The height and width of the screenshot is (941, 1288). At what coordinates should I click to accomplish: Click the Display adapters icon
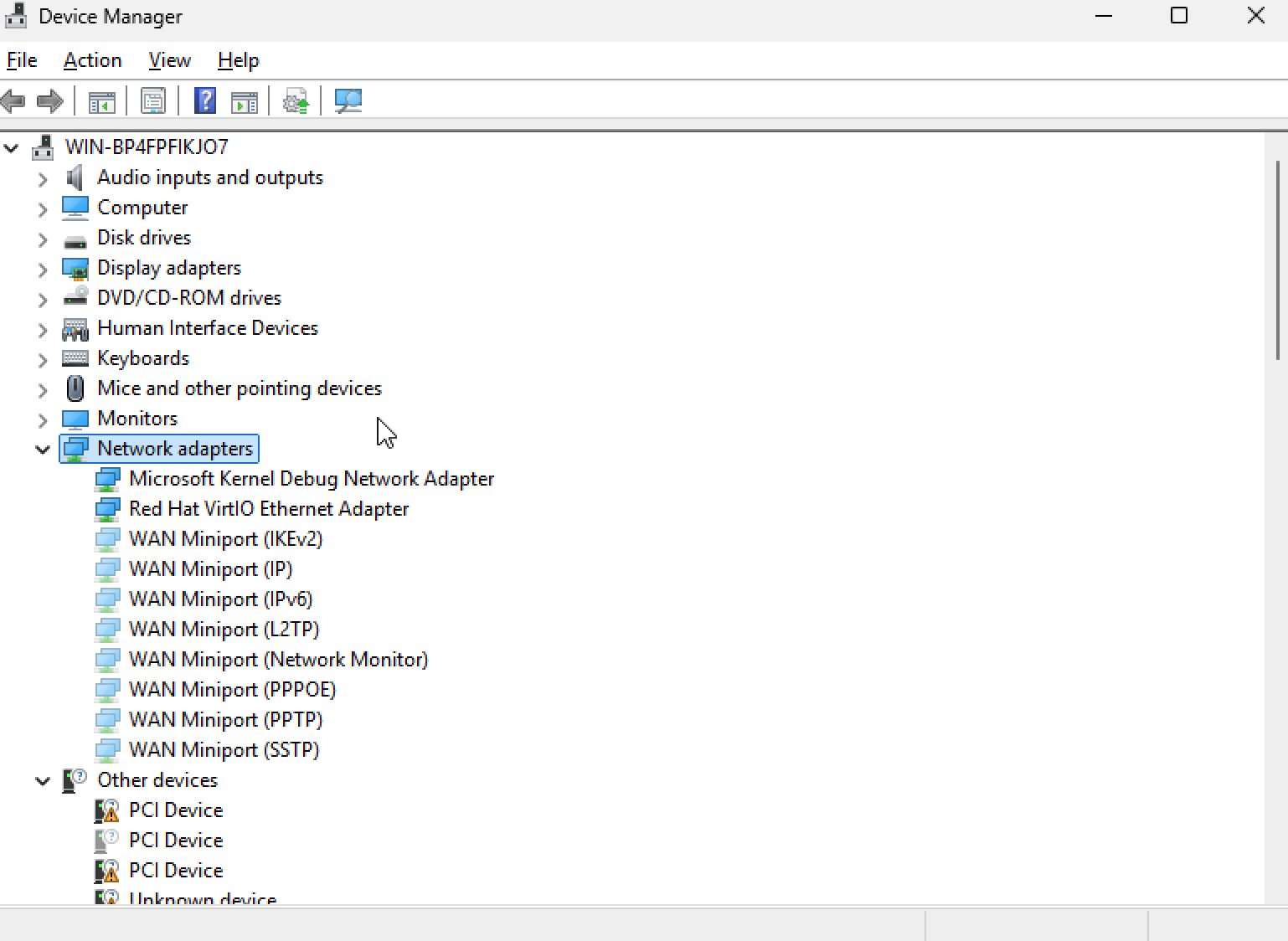75,268
